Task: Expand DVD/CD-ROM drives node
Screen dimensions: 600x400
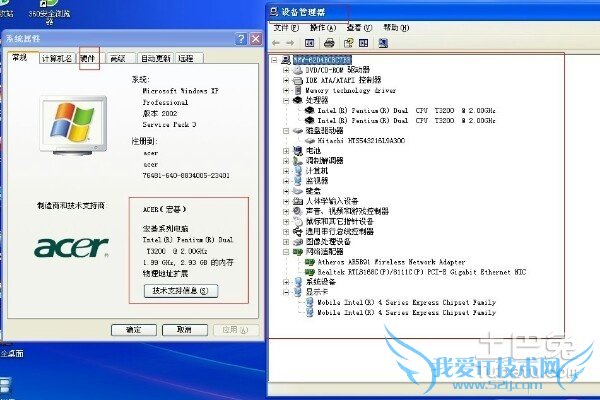Action: (x=286, y=70)
